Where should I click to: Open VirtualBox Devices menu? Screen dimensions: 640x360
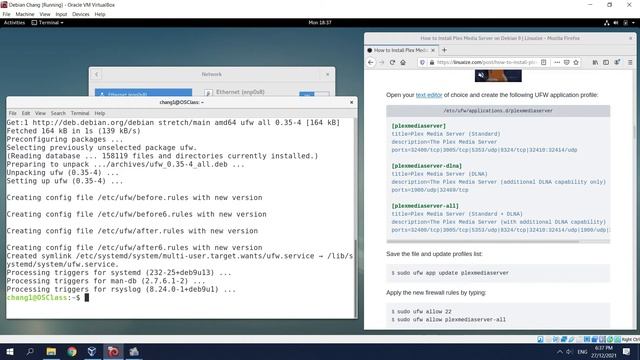click(81, 14)
